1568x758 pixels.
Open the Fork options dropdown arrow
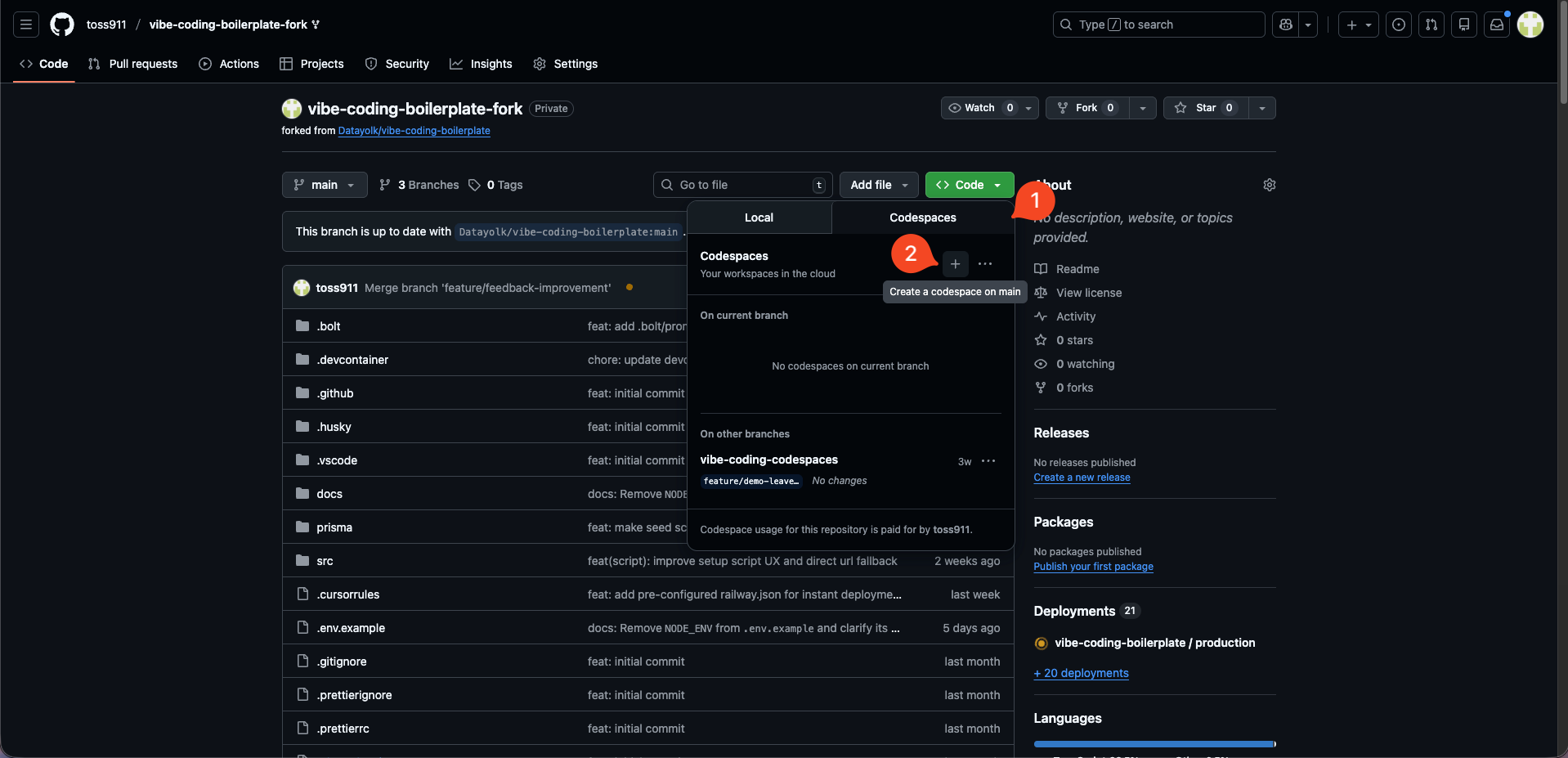[1142, 108]
